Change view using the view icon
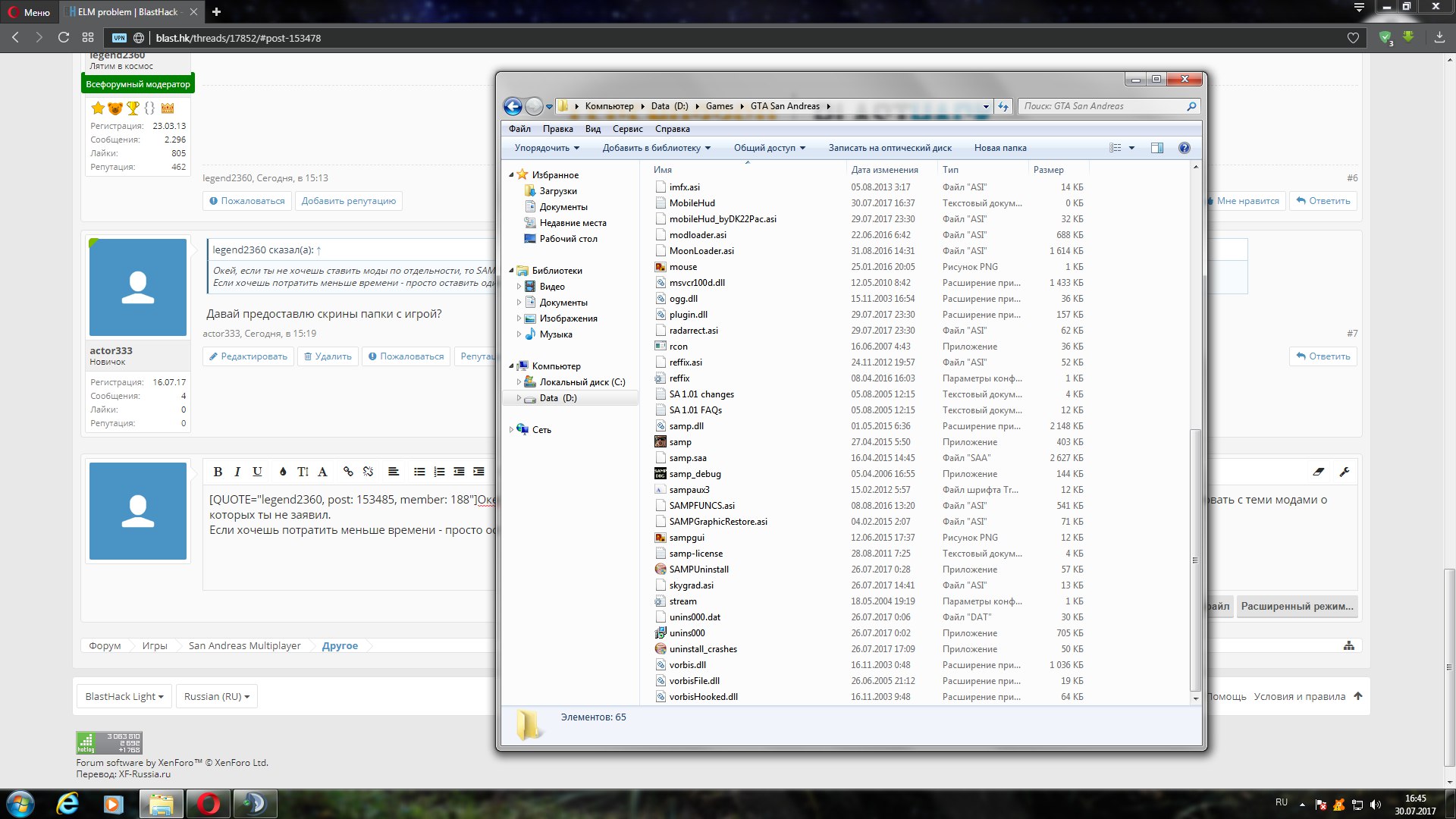1456x819 pixels. 1116,148
